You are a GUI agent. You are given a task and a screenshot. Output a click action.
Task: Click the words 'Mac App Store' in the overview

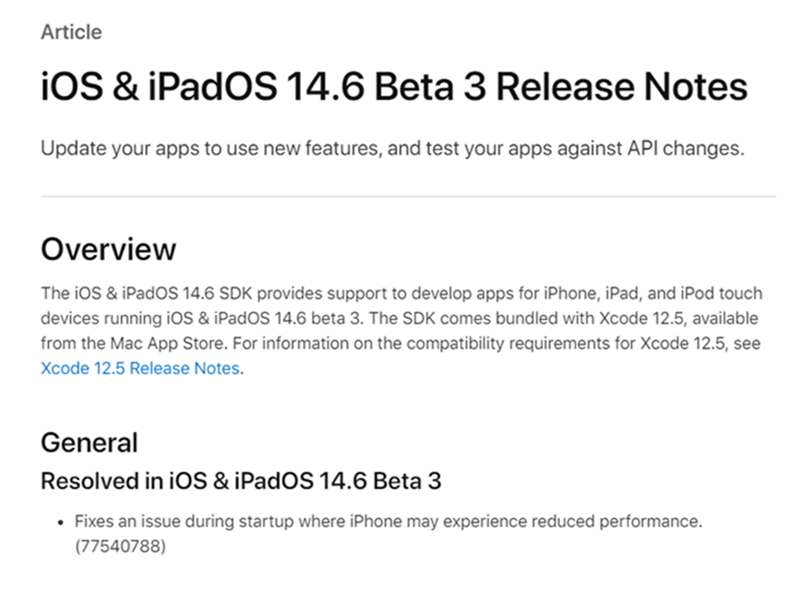(167, 343)
